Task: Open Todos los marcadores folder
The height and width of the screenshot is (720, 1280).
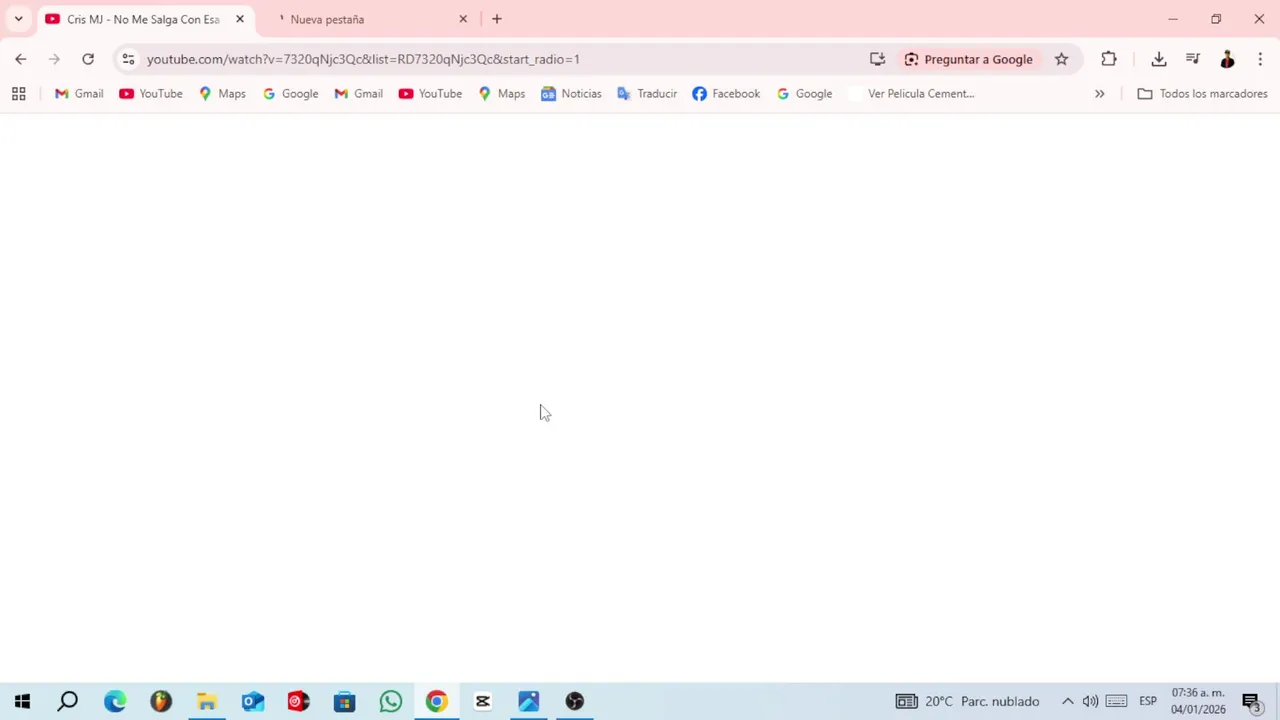Action: (x=1202, y=94)
